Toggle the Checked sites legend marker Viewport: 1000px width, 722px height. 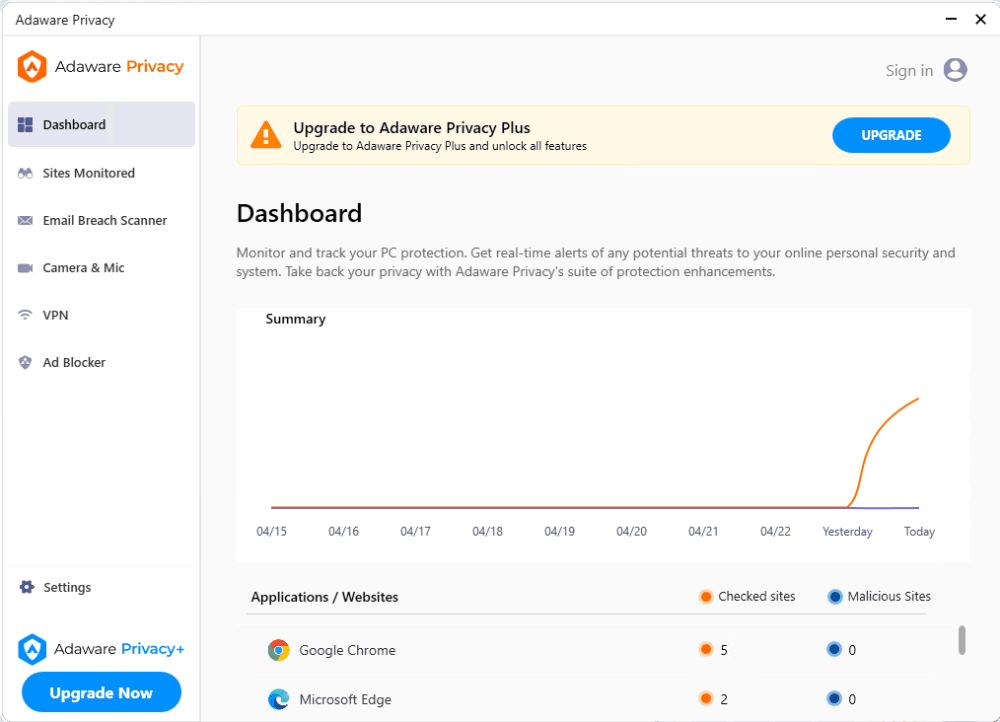coord(706,597)
